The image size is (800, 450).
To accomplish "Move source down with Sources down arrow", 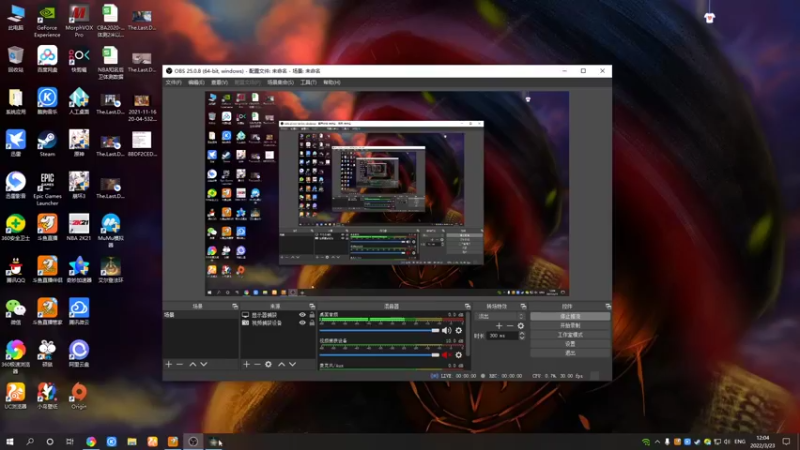I will tap(292, 364).
